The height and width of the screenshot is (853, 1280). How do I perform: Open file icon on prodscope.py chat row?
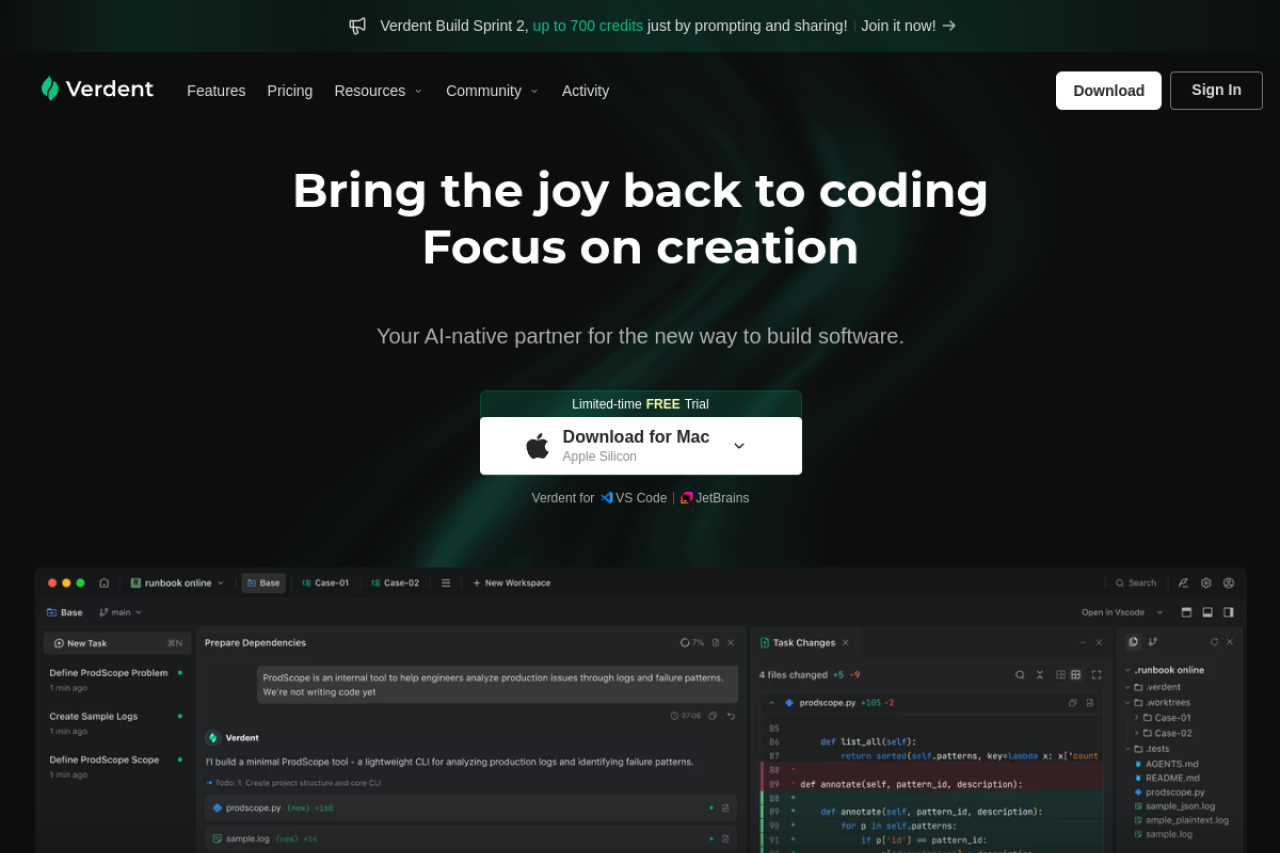726,808
